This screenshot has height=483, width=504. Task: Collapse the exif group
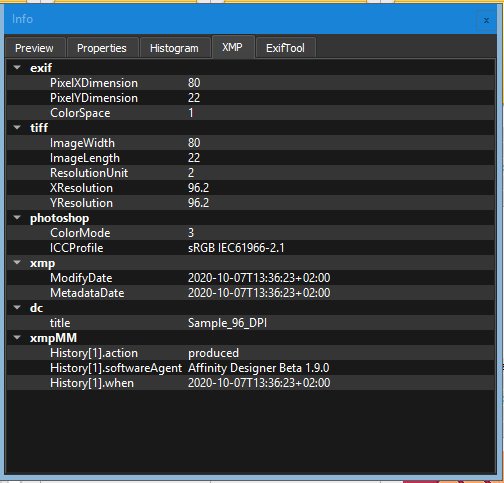(x=17, y=68)
